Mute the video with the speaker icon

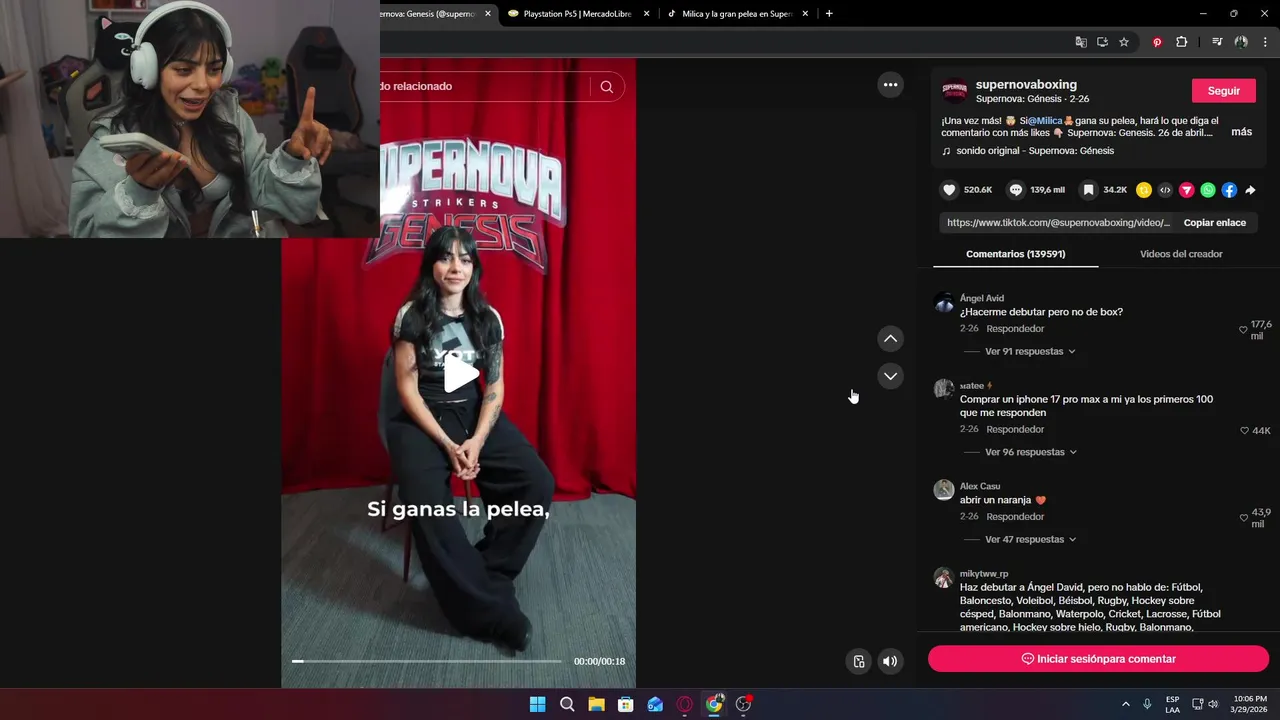click(890, 661)
